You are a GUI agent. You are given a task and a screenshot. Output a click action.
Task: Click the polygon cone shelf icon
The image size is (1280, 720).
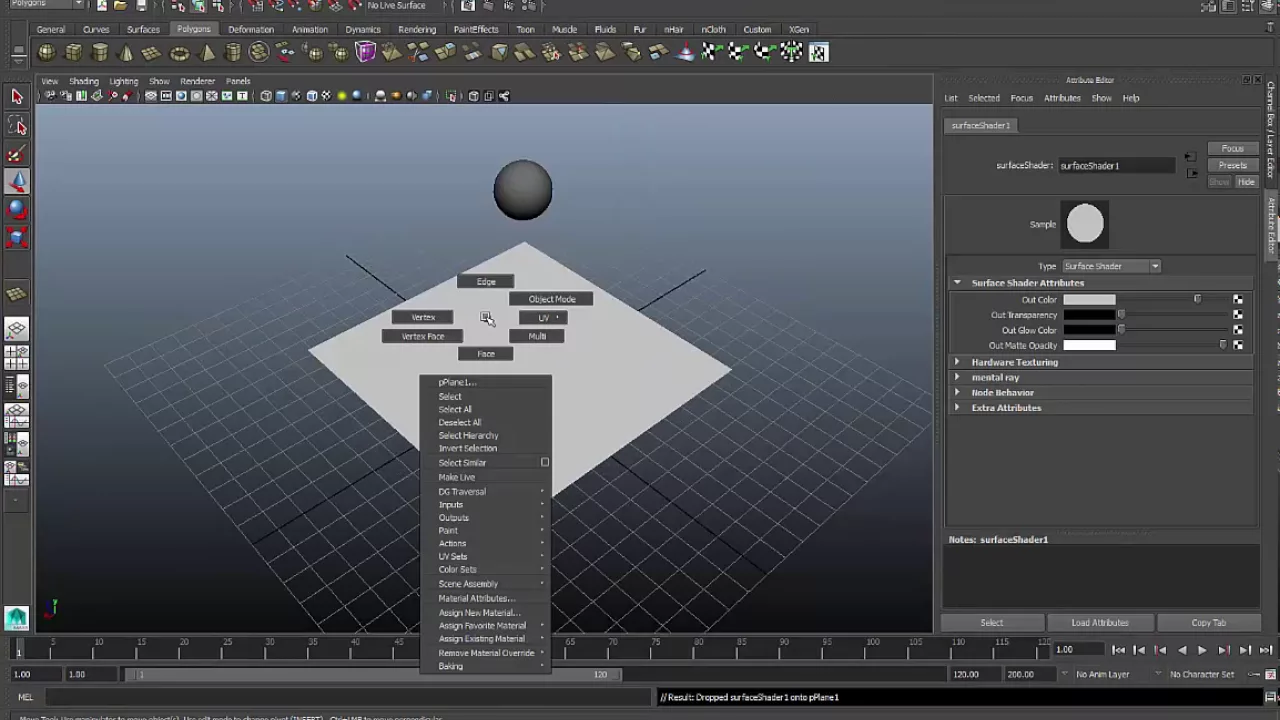(x=126, y=53)
